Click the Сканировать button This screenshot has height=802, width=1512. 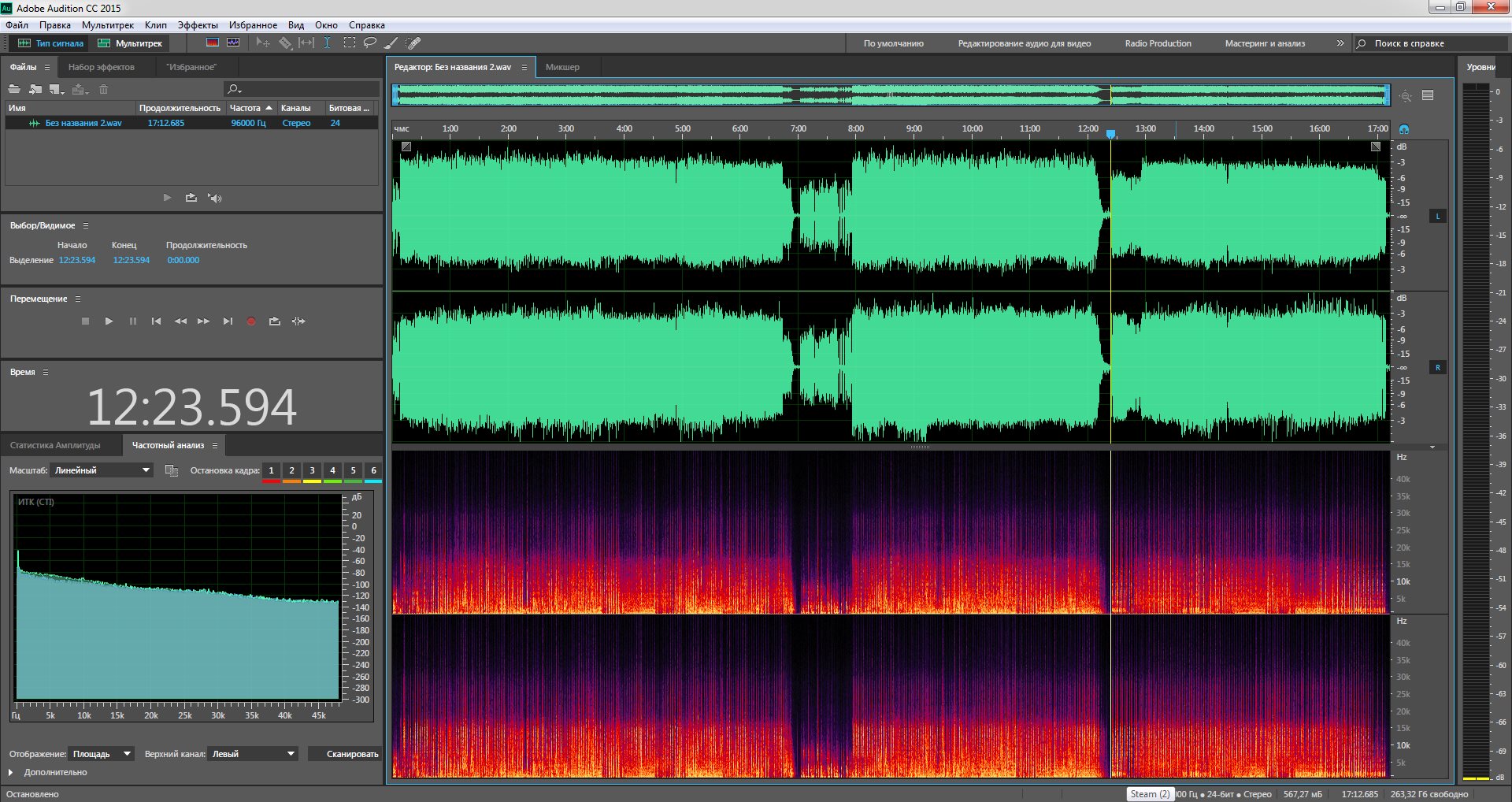coord(345,754)
